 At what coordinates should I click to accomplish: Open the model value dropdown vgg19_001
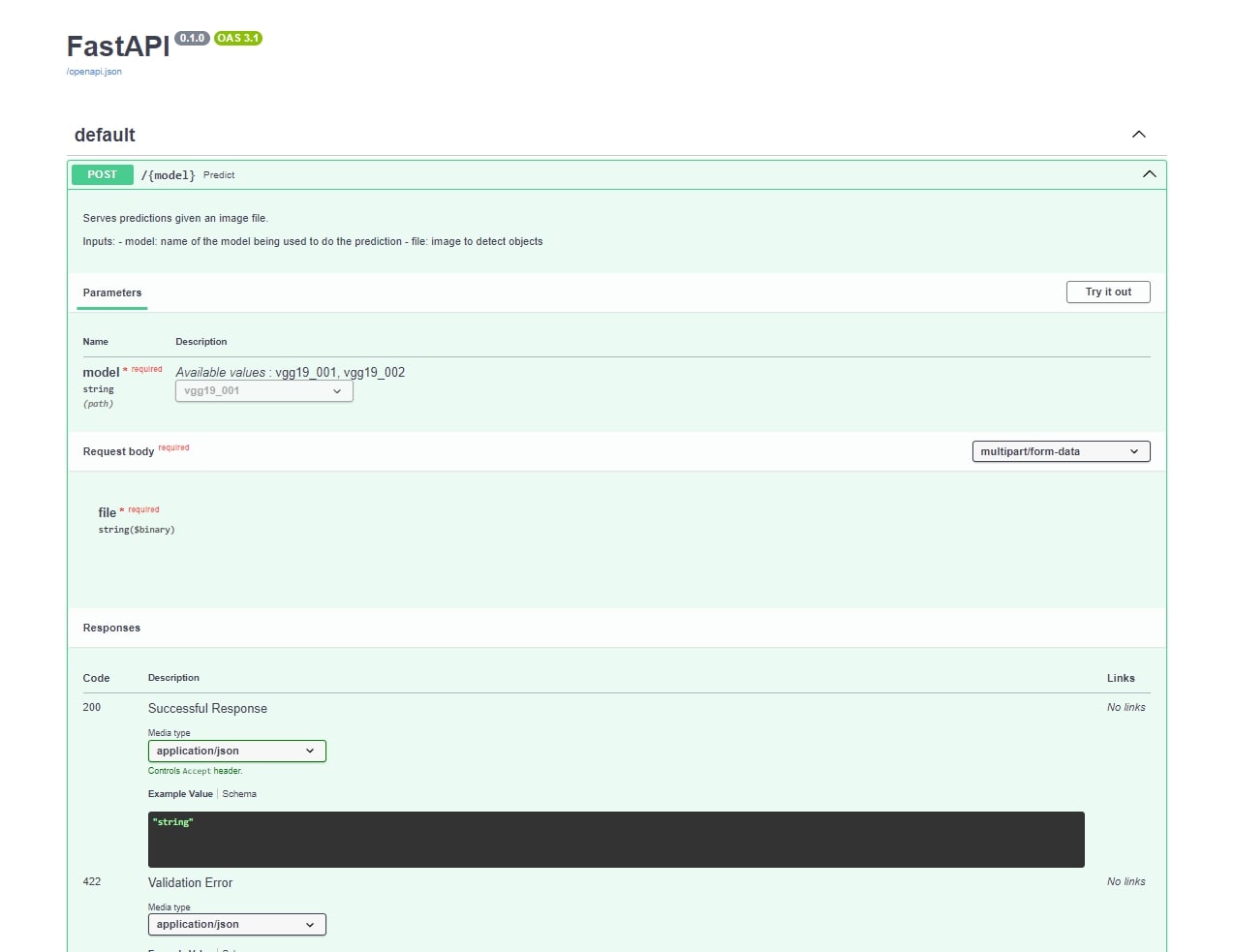pos(264,391)
